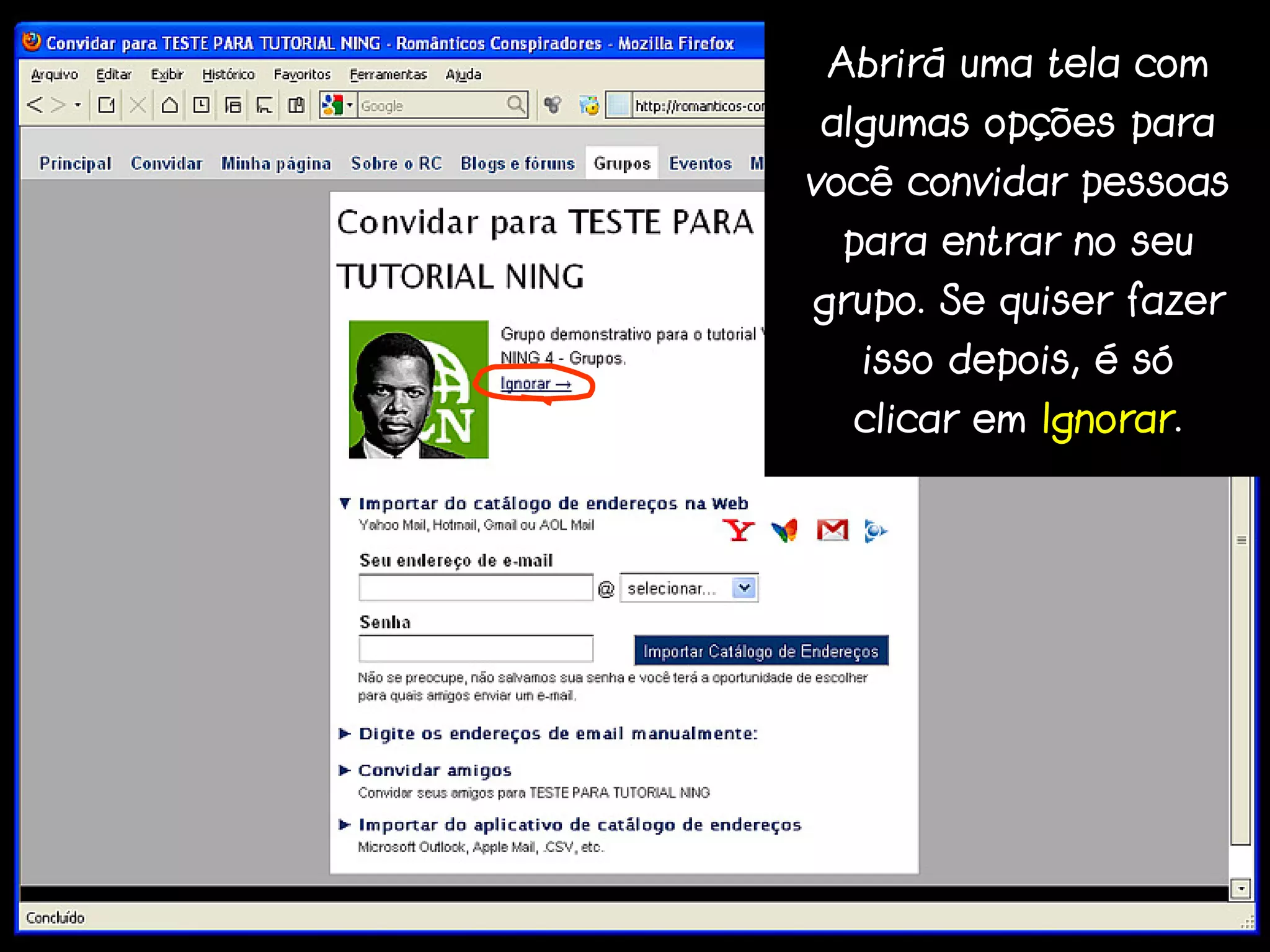This screenshot has width=1270, height=952.
Task: Click the Senha password field
Action: [x=476, y=649]
